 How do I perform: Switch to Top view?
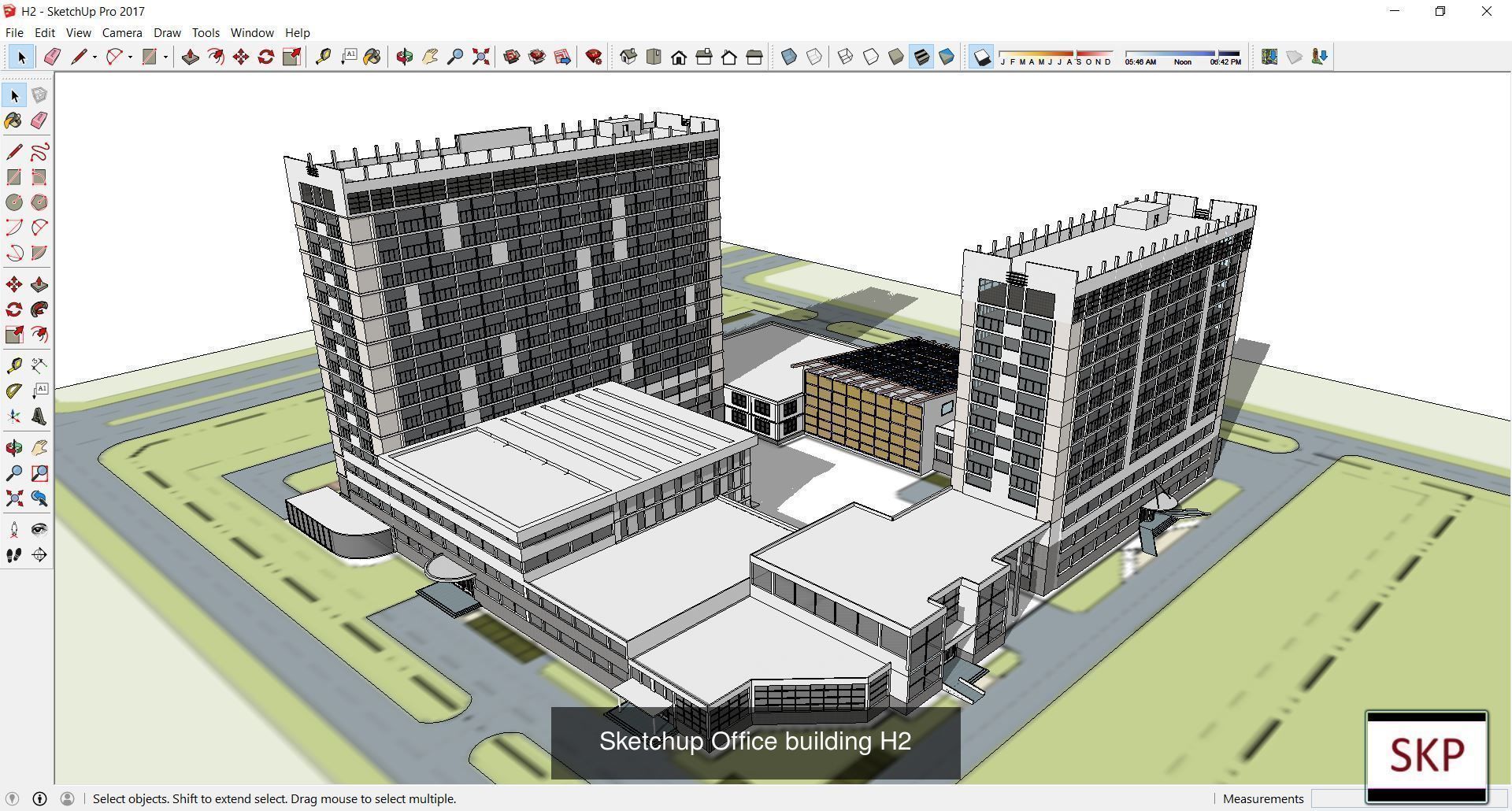653,57
